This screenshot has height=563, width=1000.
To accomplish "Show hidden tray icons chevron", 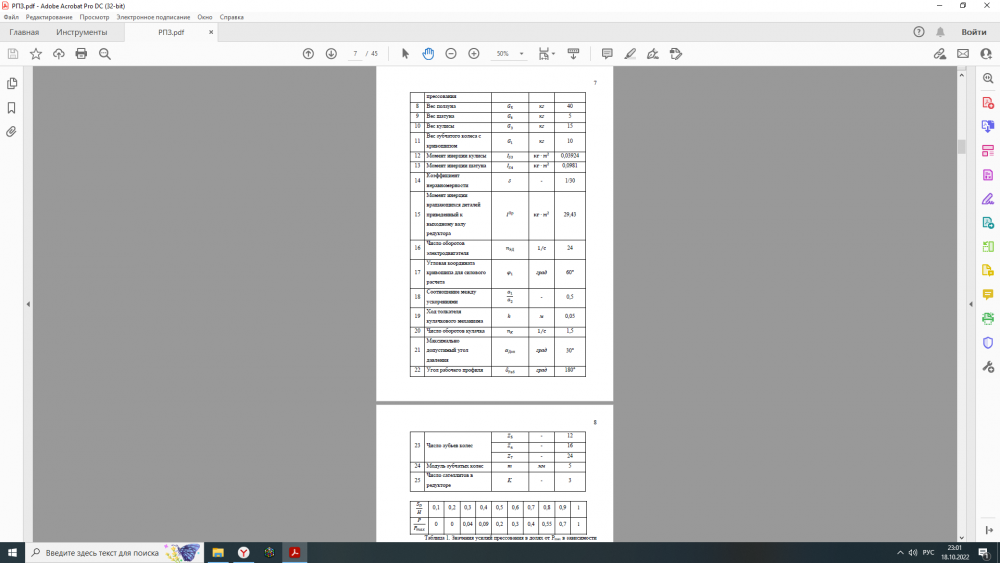I will pos(900,553).
